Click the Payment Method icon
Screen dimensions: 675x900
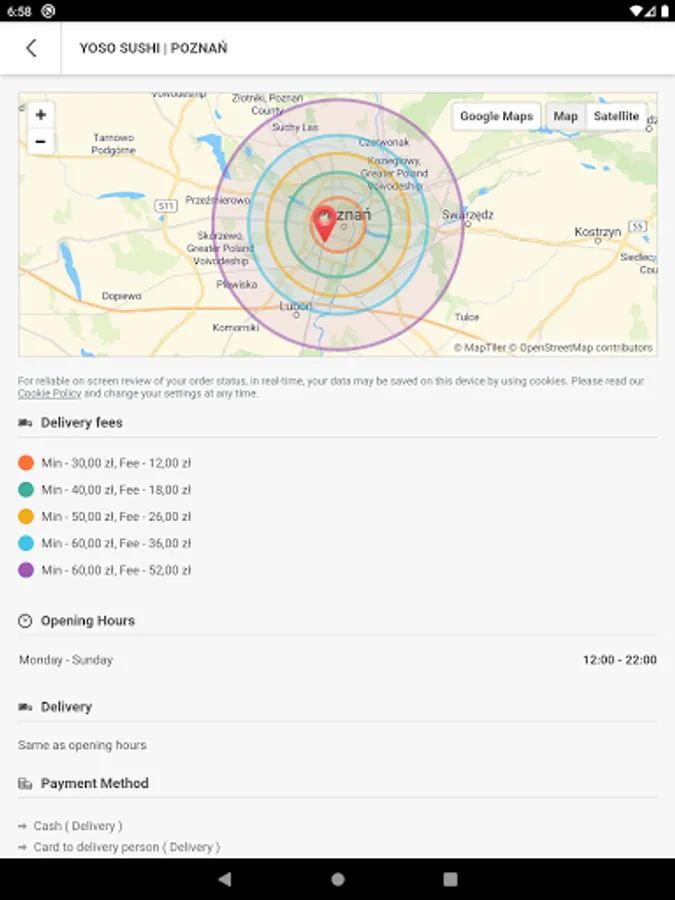25,783
